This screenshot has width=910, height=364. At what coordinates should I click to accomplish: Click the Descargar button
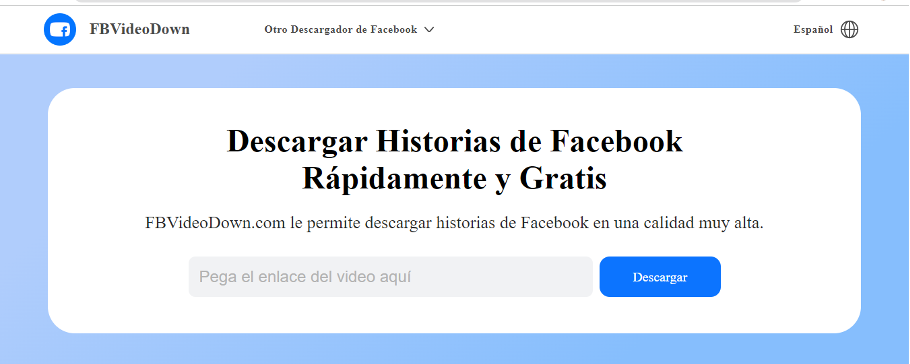click(660, 277)
